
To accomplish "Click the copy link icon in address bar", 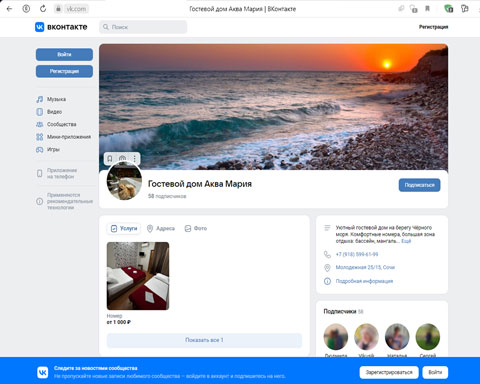I will [x=401, y=9].
